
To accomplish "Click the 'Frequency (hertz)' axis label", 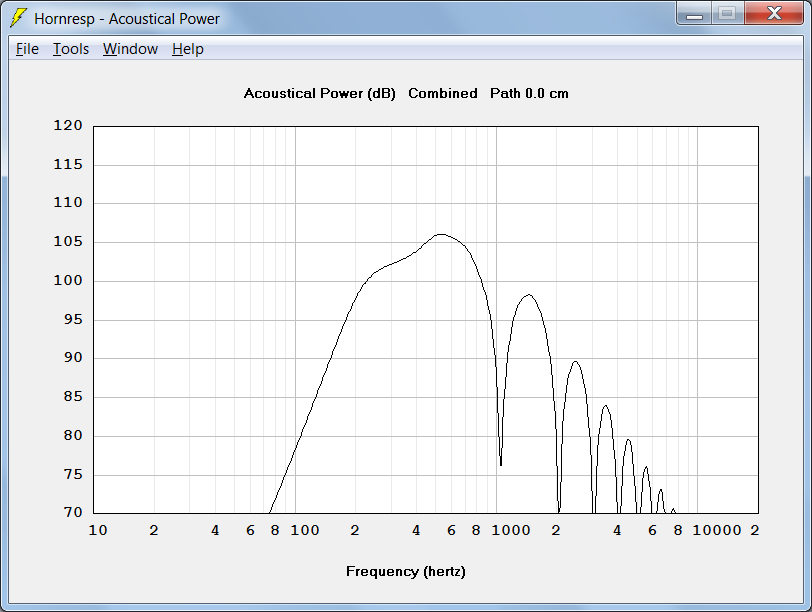I will click(405, 572).
